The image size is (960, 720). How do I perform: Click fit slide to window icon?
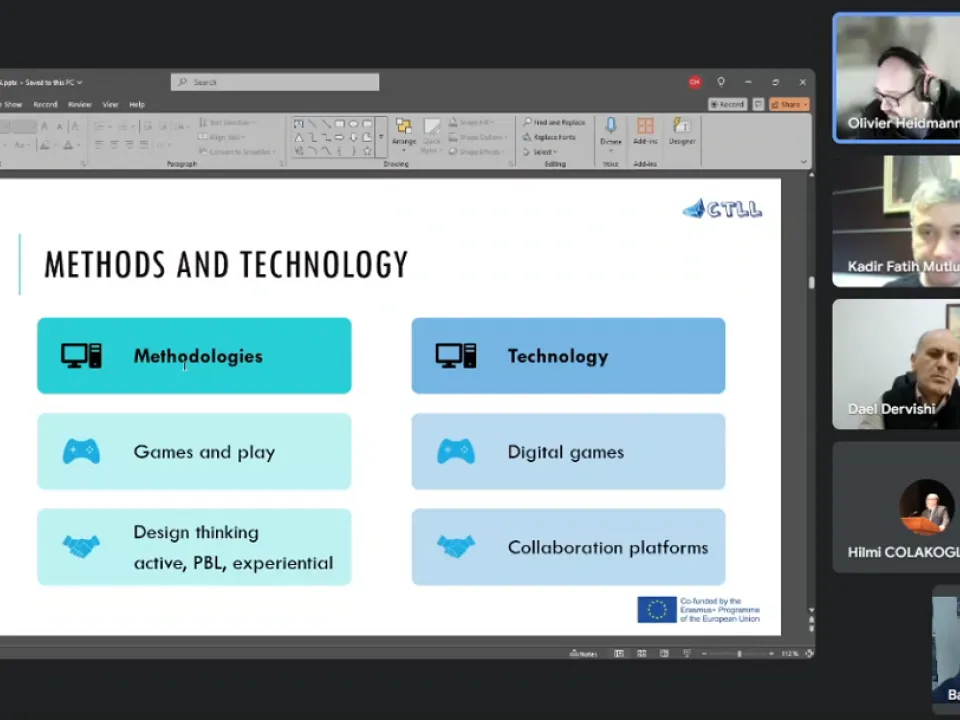[x=808, y=653]
